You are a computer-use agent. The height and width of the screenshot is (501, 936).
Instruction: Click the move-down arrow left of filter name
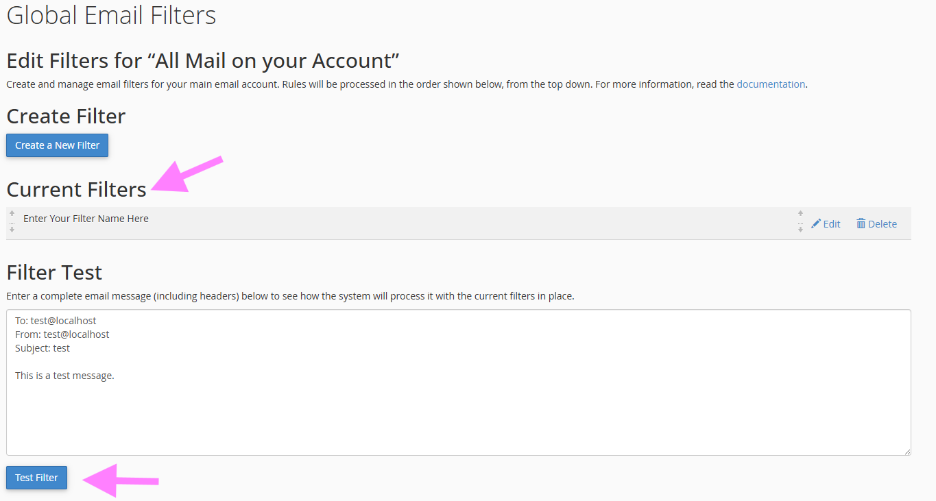point(12,229)
